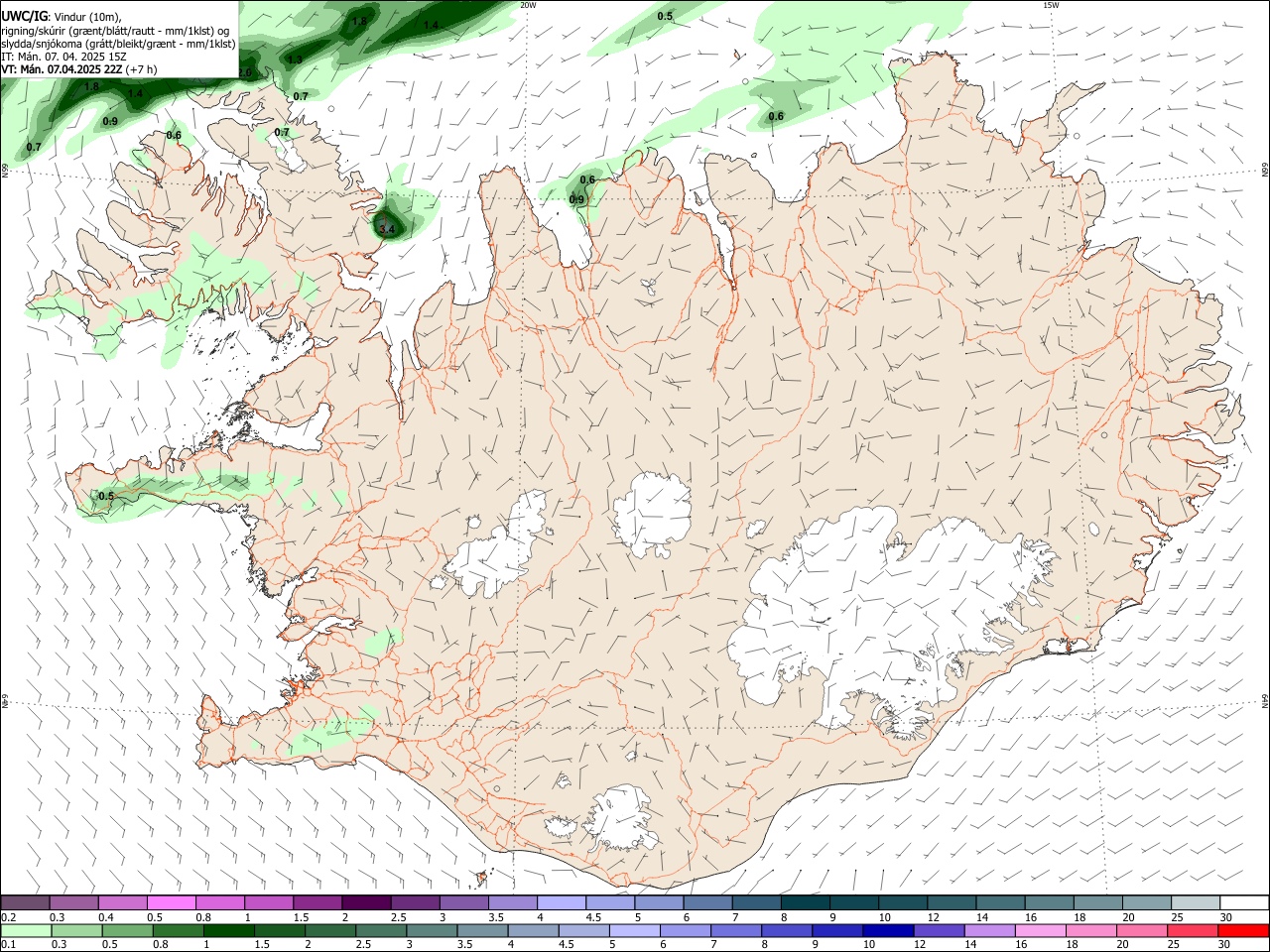Click the pale green 0.1 rain legend swatch

pos(25,931)
